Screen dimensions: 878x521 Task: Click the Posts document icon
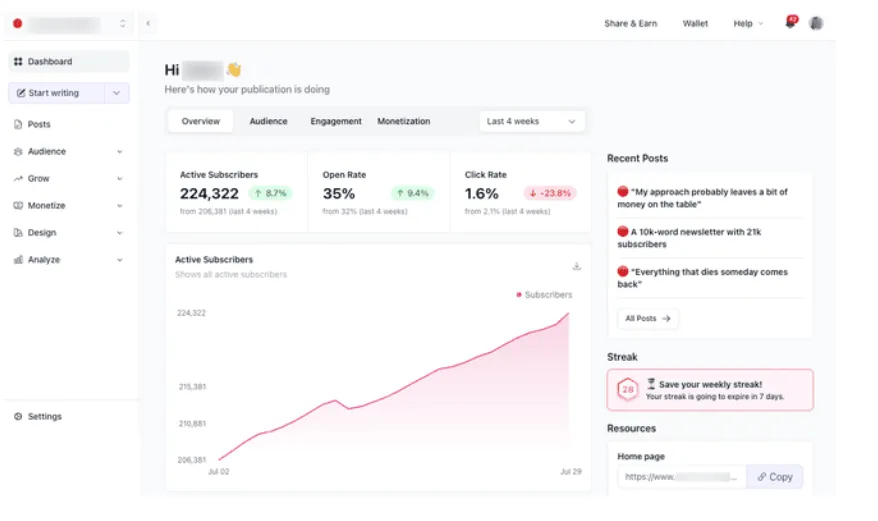click(18, 124)
